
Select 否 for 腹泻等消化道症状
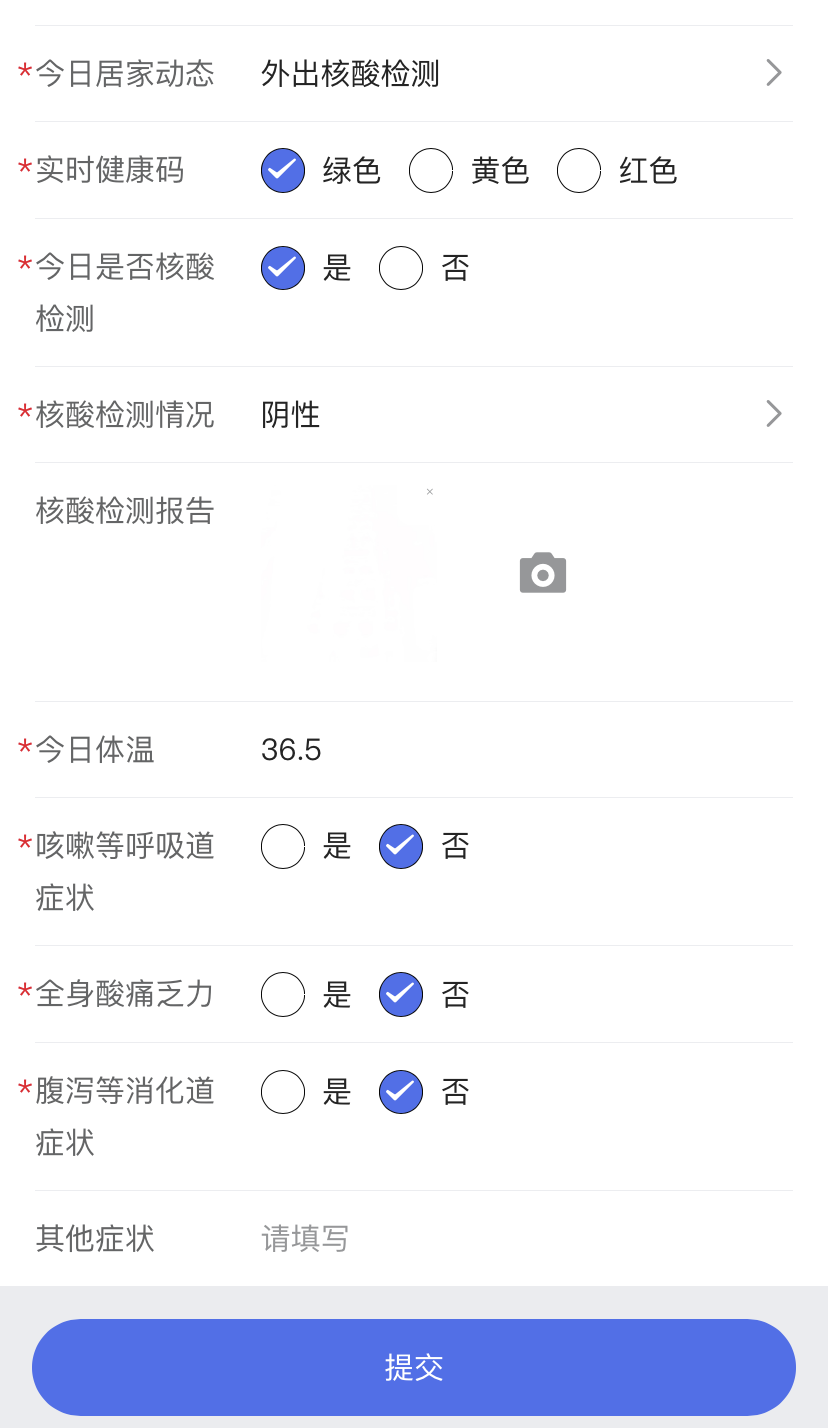(401, 1092)
